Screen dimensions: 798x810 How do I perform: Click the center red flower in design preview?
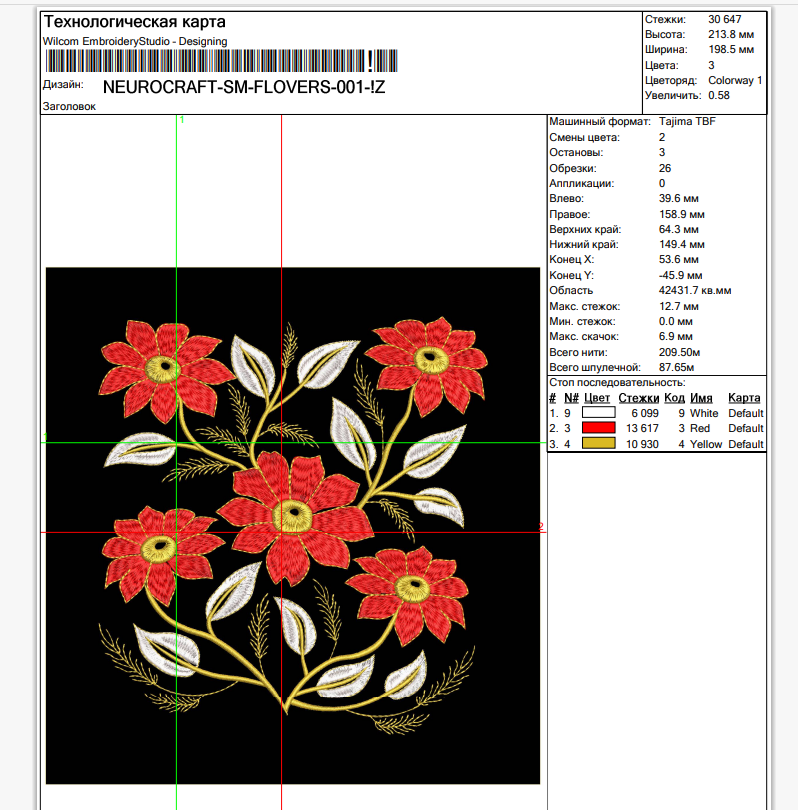(291, 511)
